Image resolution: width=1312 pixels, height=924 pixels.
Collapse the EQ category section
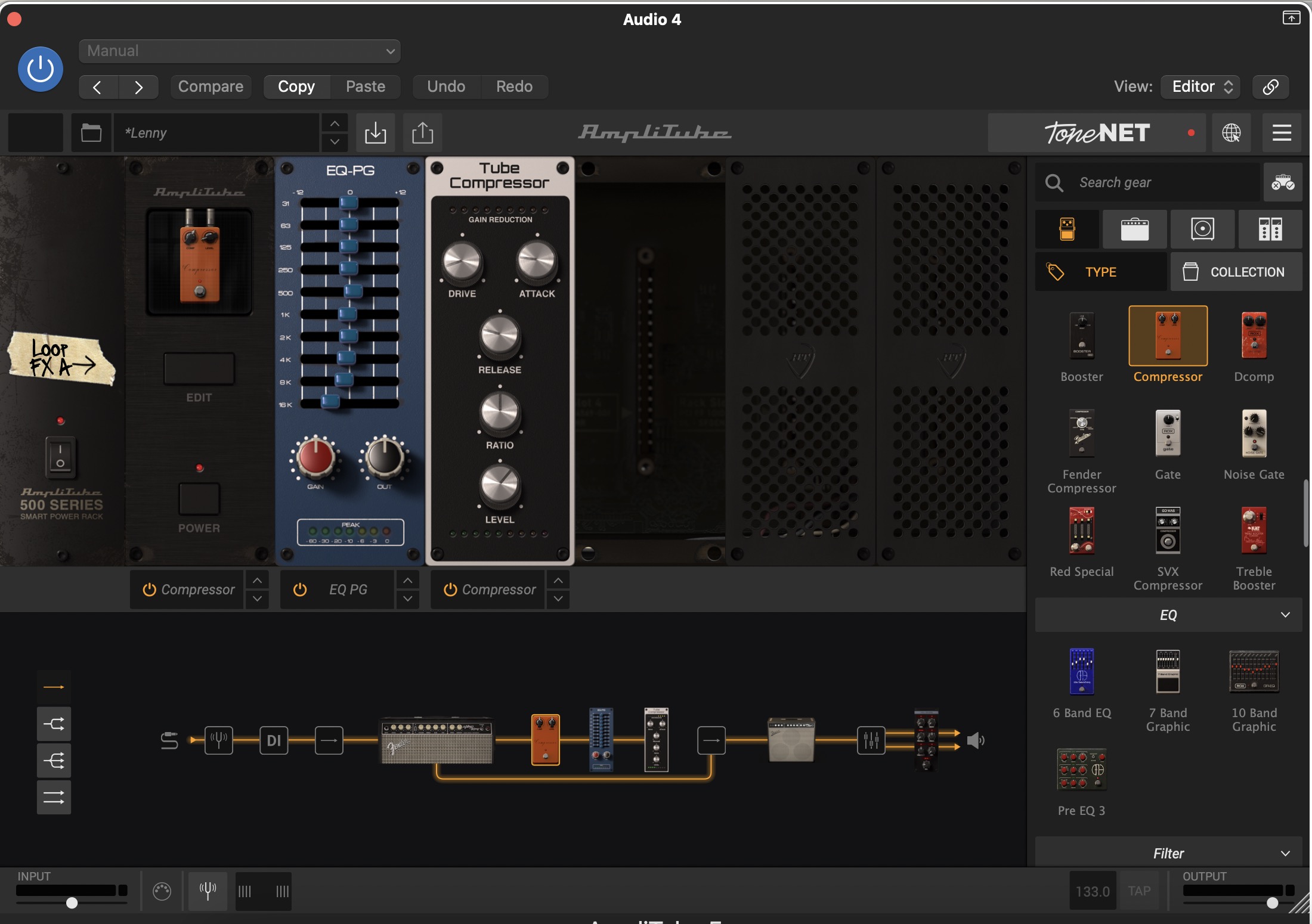(1168, 615)
